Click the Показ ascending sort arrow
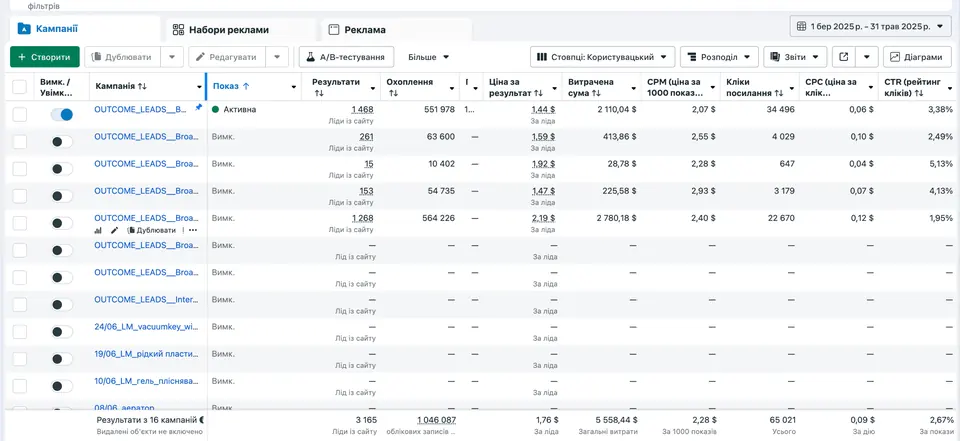The image size is (960, 441). [246, 86]
